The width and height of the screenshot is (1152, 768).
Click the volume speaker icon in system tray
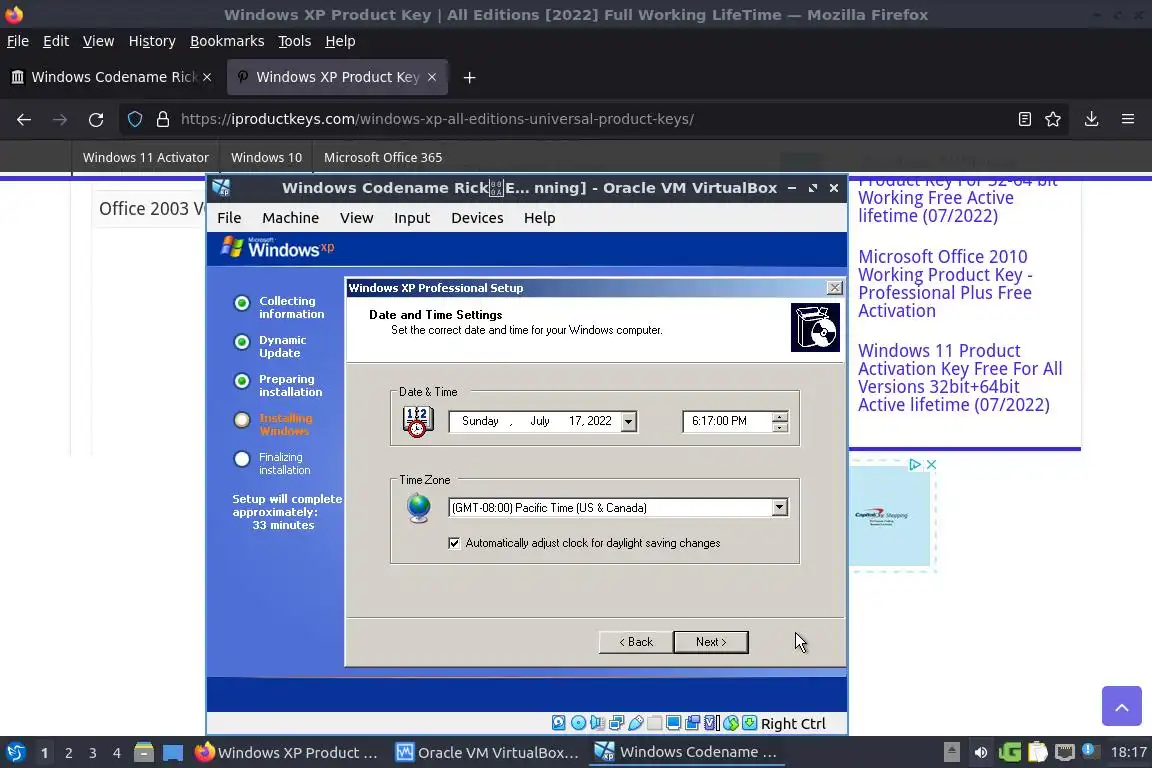click(x=981, y=752)
